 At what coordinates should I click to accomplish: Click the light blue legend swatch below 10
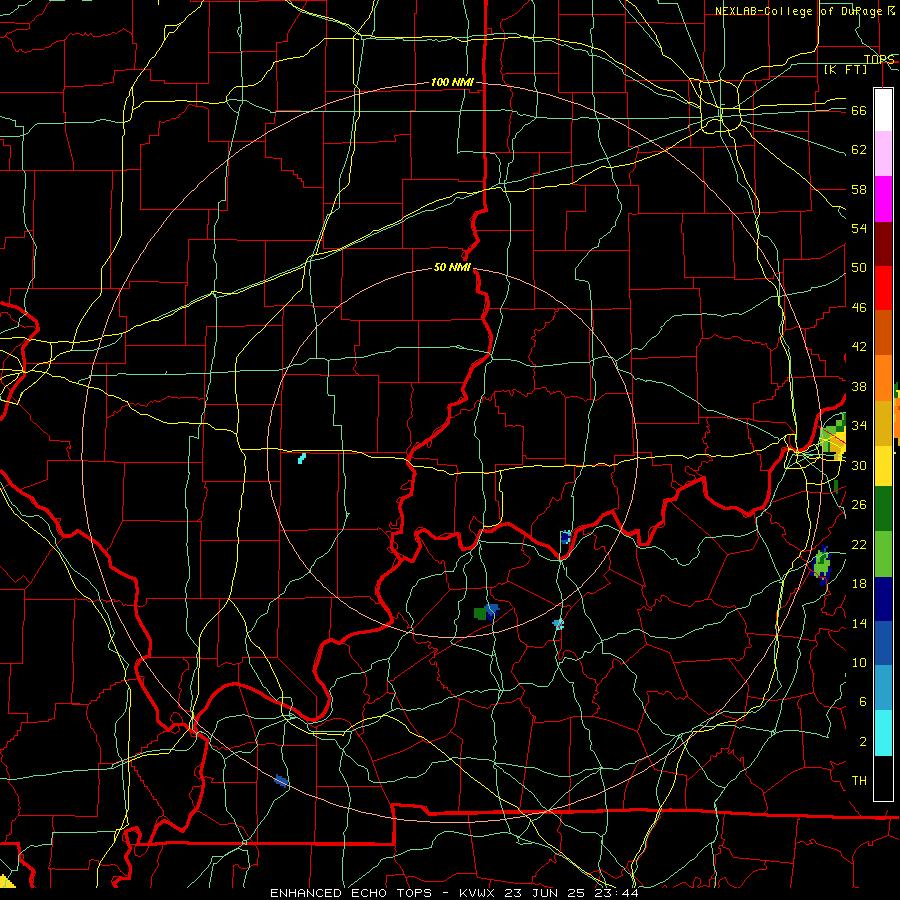tap(883, 688)
